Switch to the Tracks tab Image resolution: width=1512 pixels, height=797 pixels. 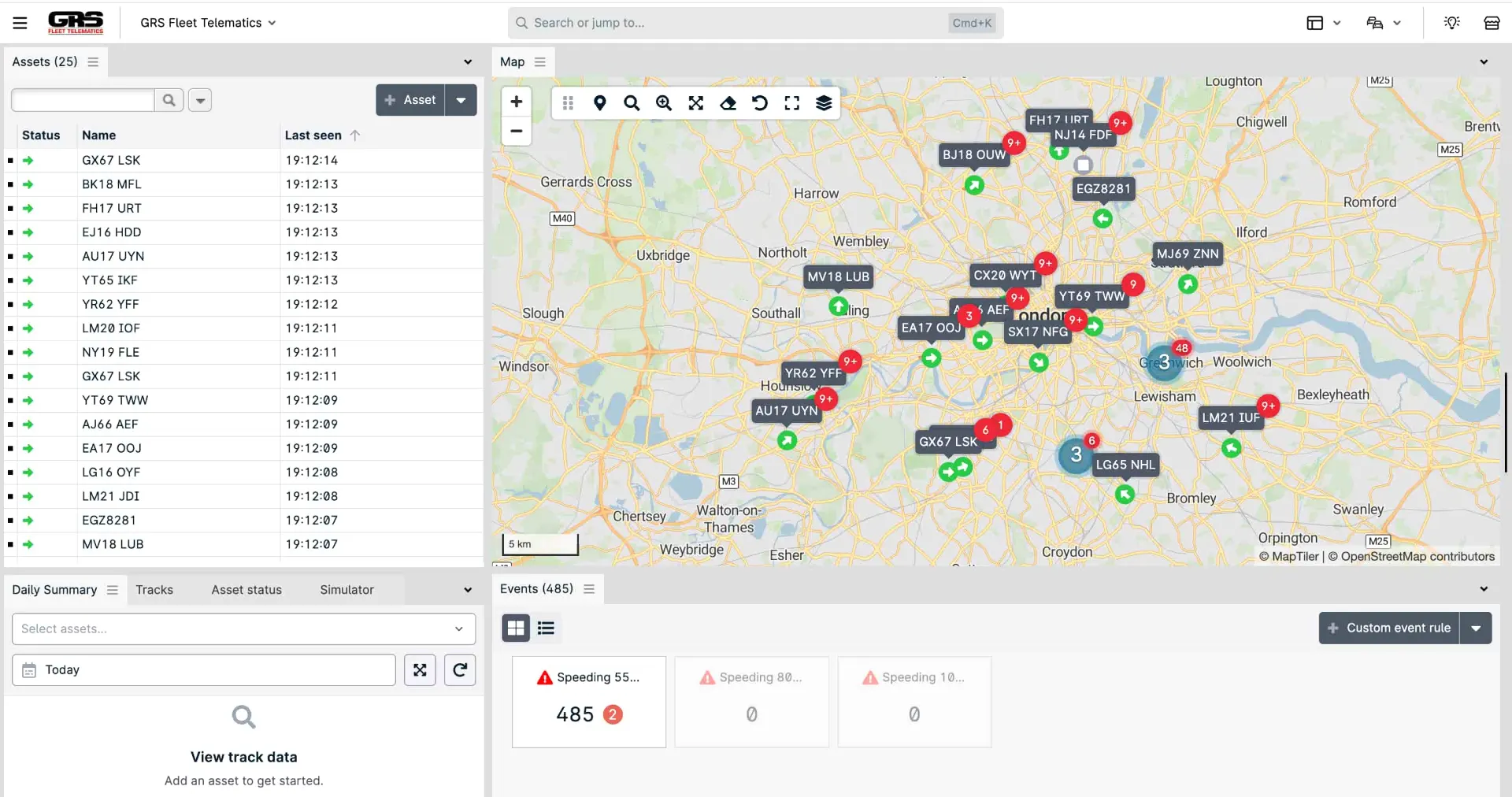pyautogui.click(x=154, y=589)
